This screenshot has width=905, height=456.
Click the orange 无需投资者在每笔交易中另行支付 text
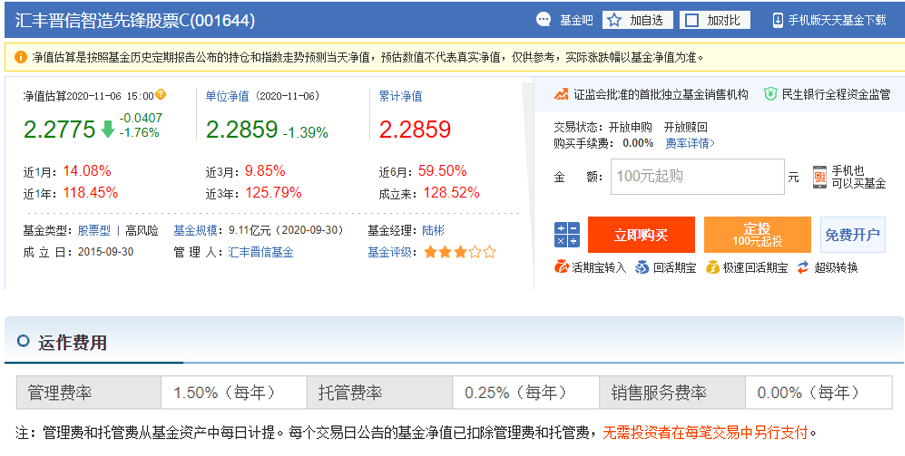click(x=705, y=432)
